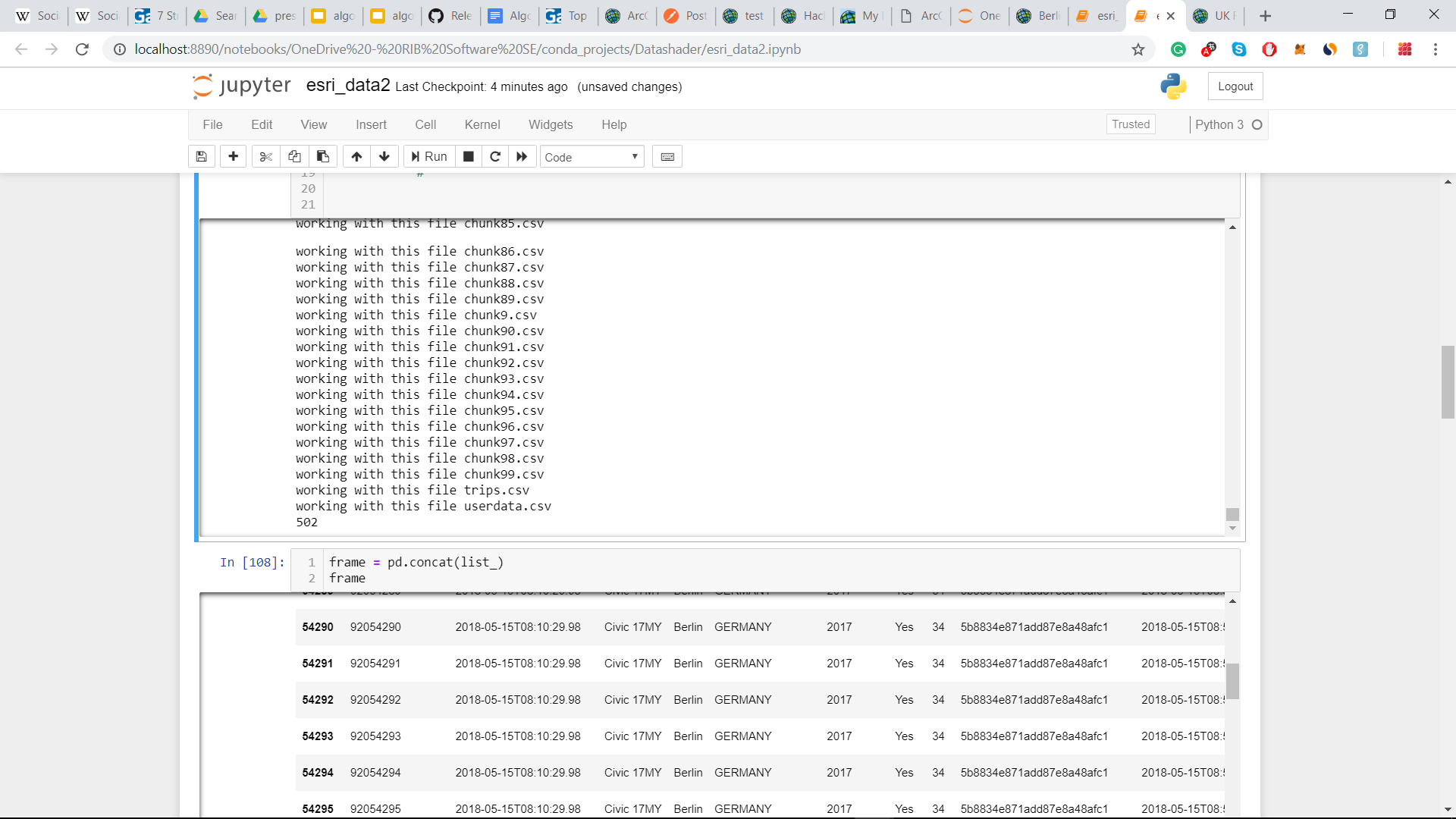Viewport: 1456px width, 819px height.
Task: Insert cell below with plus icon
Action: coord(234,157)
